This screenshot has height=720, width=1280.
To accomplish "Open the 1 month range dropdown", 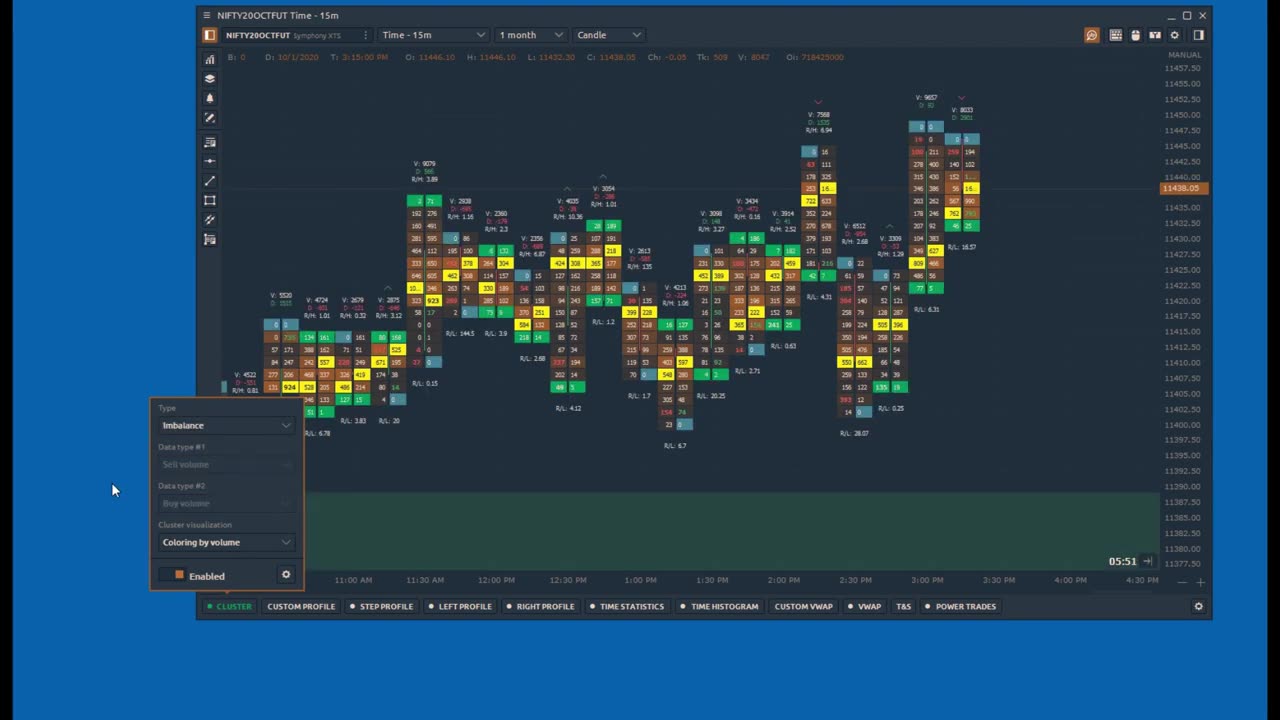I will tap(531, 35).
